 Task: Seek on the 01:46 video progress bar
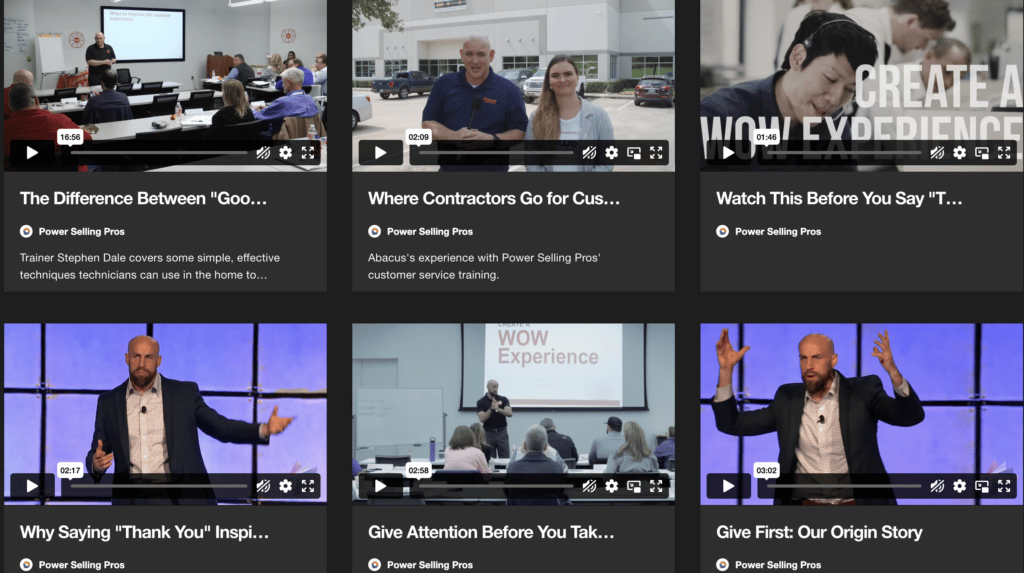(x=844, y=153)
